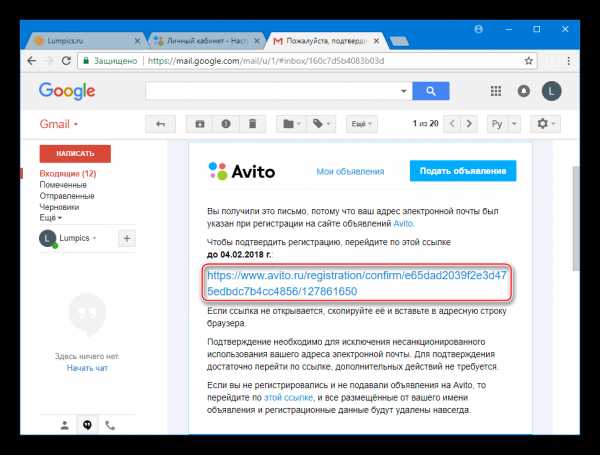
Task: Click Avito link in first paragraph
Action: click(x=404, y=223)
